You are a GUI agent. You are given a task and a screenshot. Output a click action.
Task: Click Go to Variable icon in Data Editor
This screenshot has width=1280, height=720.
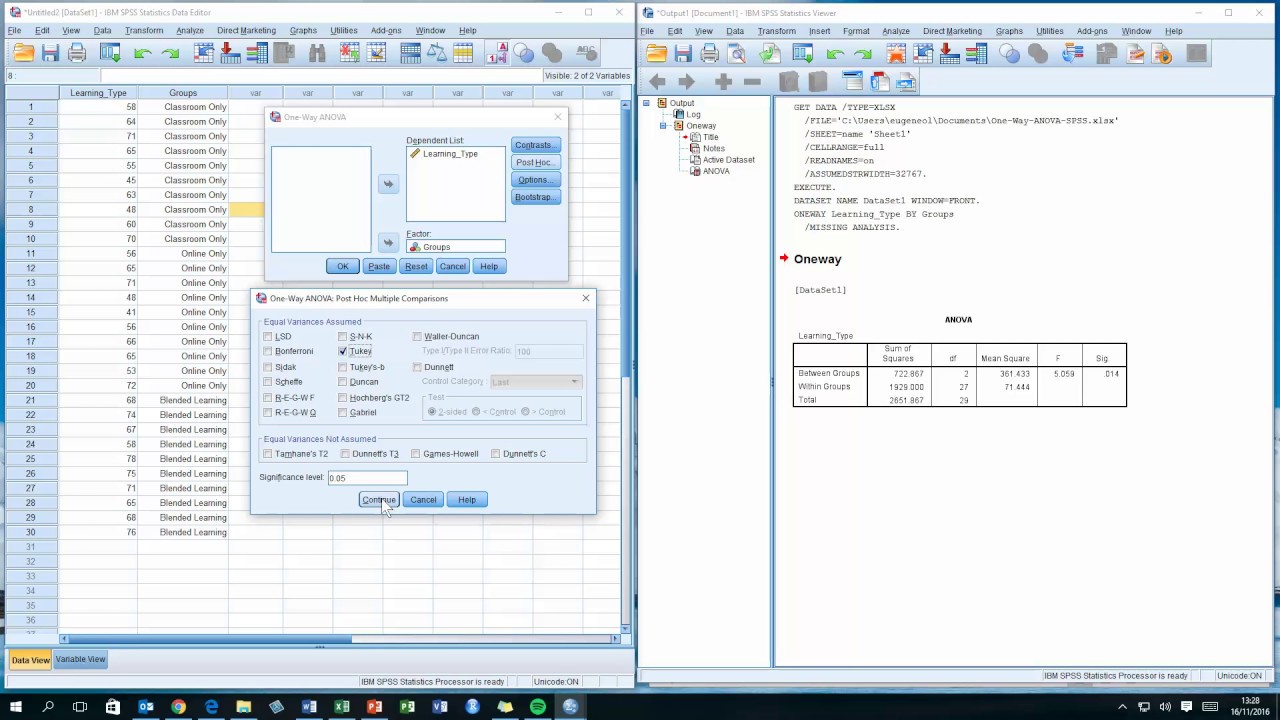pos(229,53)
